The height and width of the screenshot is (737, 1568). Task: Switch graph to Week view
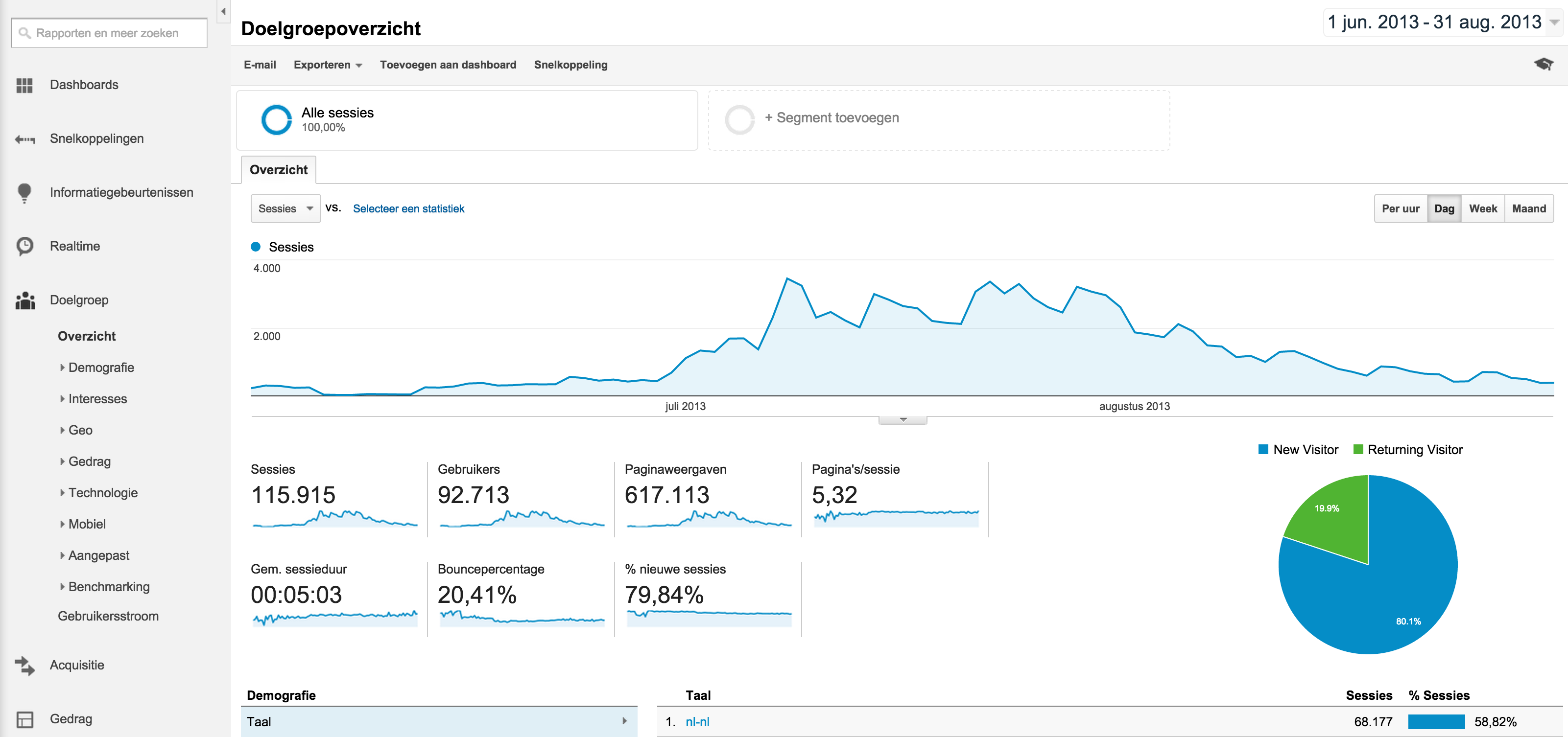[1483, 208]
